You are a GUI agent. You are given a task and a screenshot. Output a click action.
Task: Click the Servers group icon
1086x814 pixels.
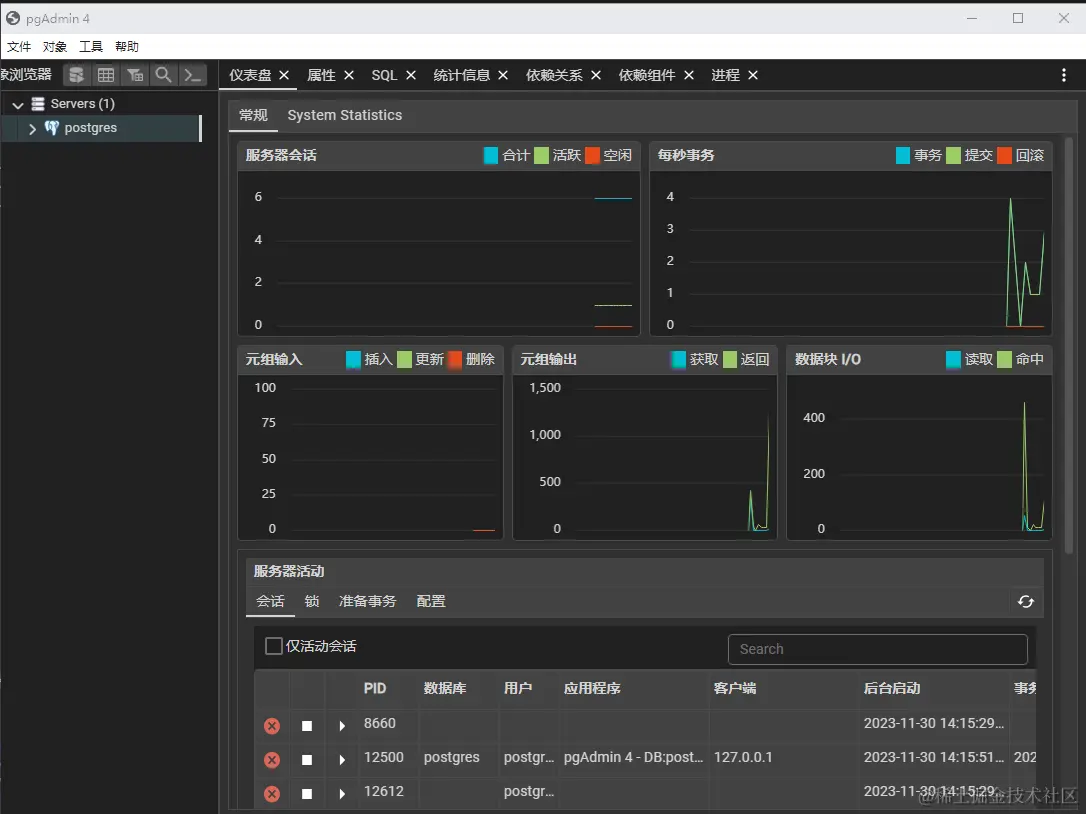pos(38,104)
